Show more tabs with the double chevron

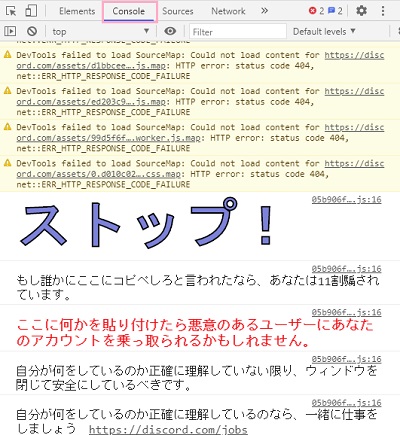[x=264, y=11]
